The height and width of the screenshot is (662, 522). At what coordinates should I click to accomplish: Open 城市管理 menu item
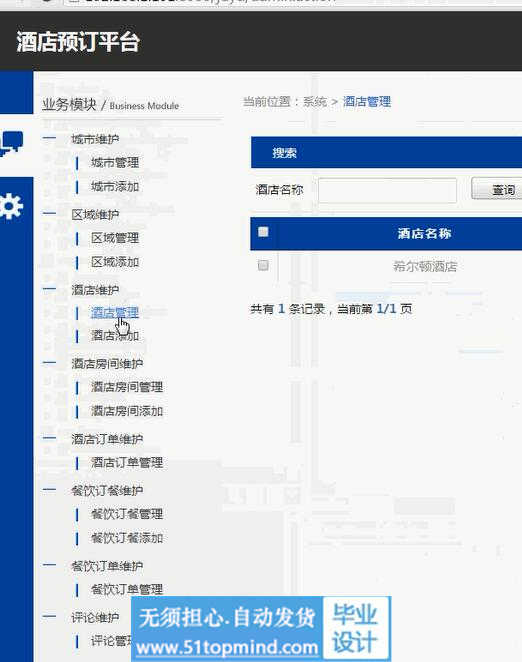pos(115,163)
